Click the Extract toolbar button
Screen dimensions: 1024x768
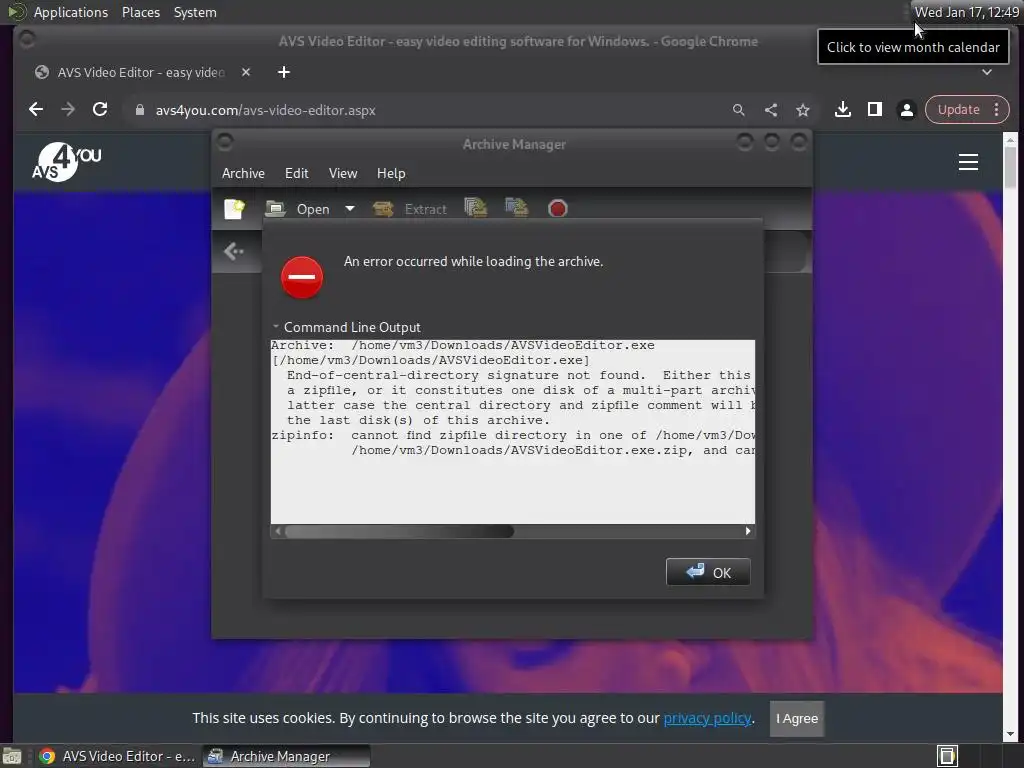[410, 209]
